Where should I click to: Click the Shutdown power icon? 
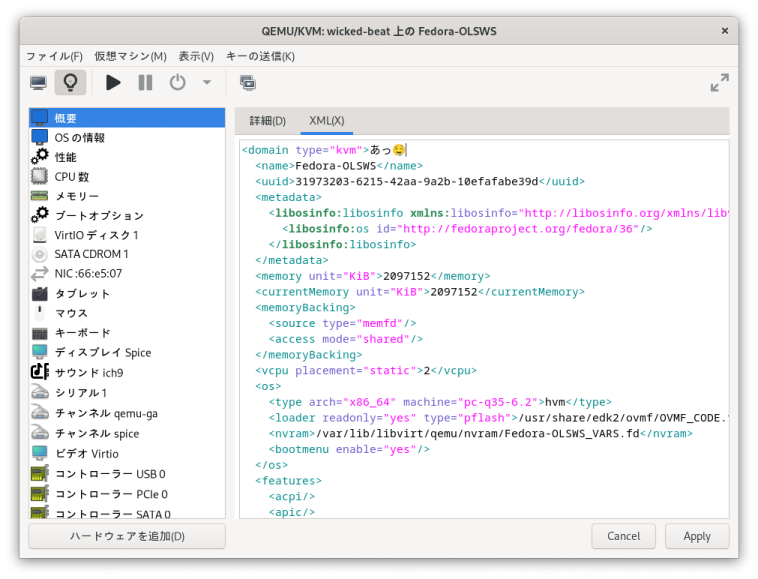(177, 83)
